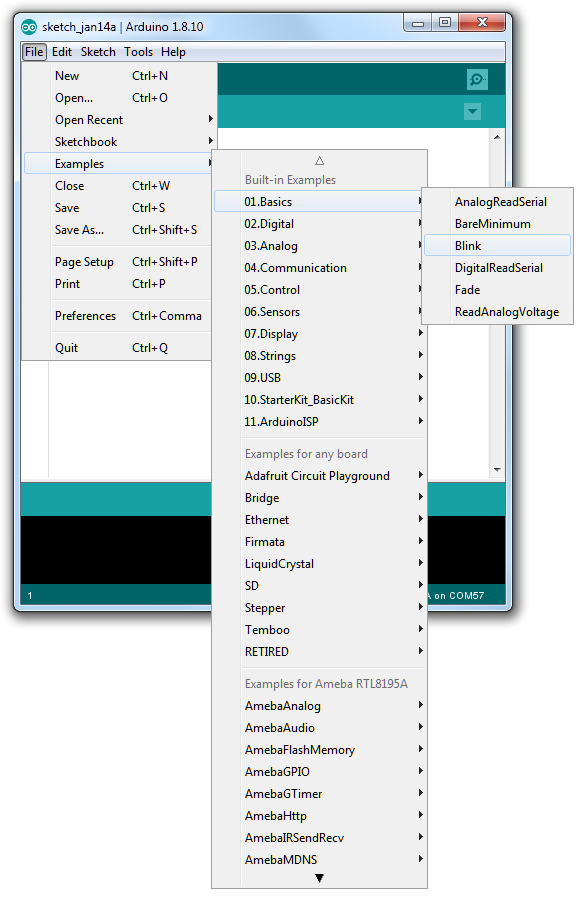Minimize the Arduino window
Viewport: 583px width, 899px height.
point(418,23)
